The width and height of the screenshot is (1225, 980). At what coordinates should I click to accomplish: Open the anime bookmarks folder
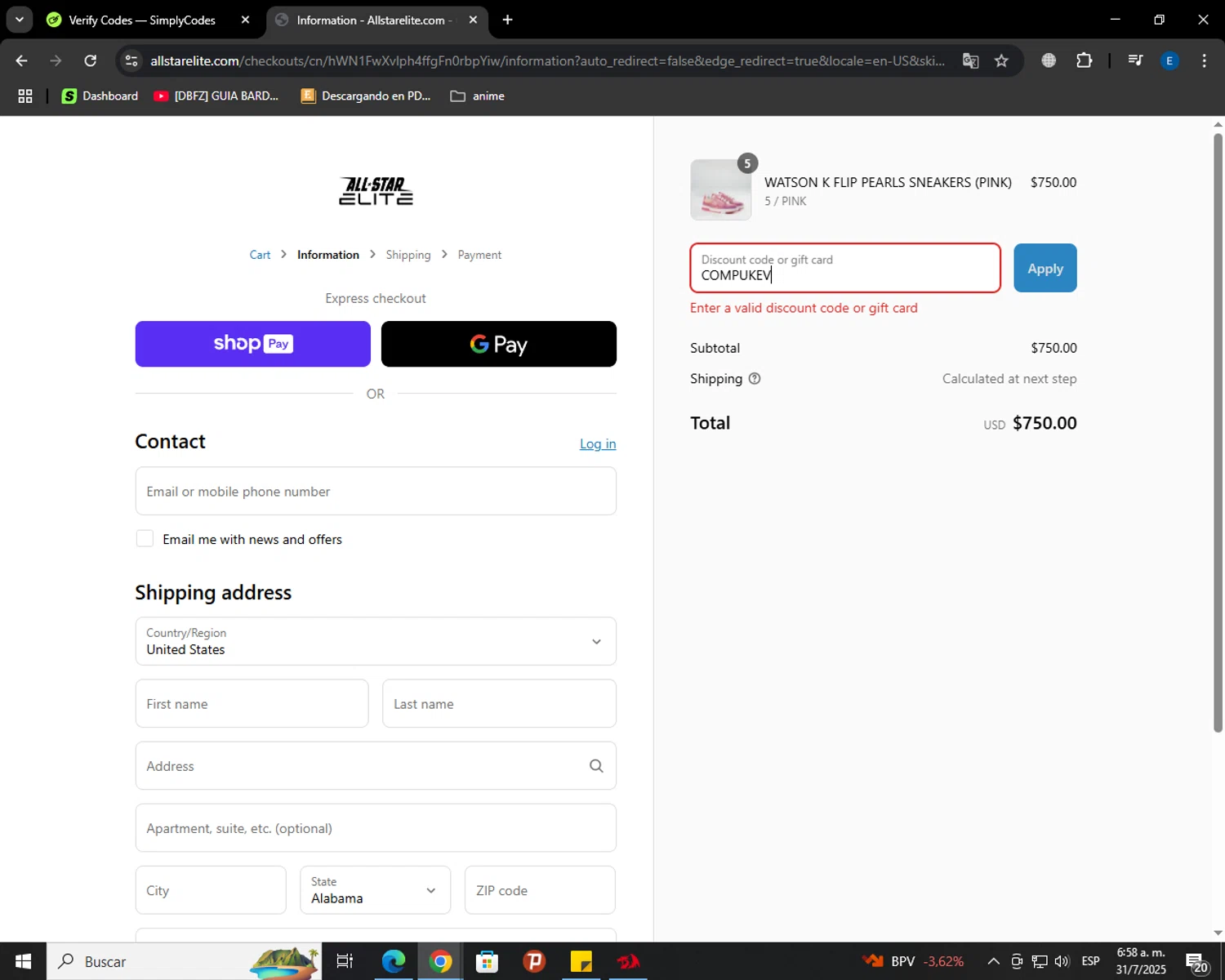point(478,96)
